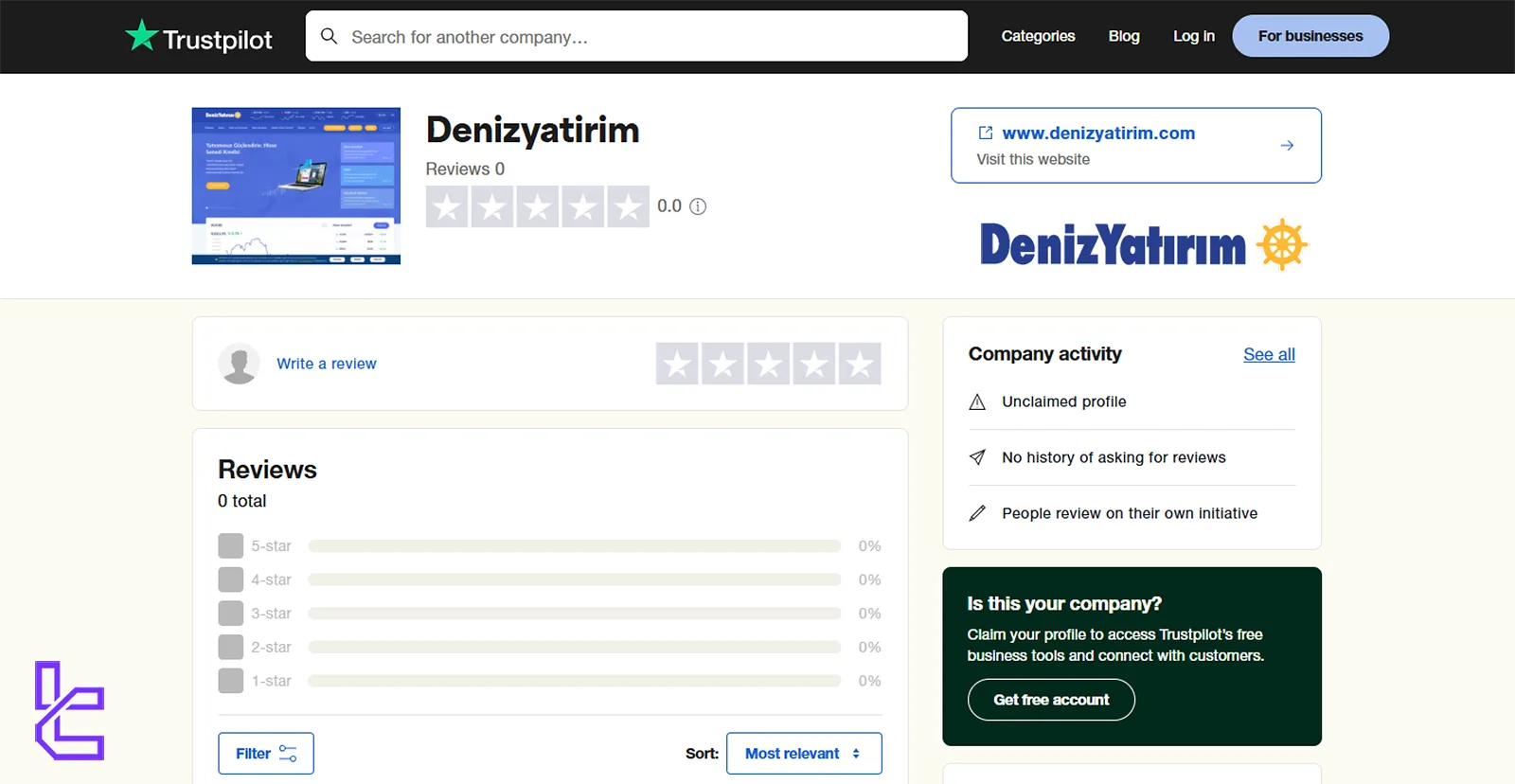Click the Filter button
This screenshot has width=1515, height=784.
[x=266, y=754]
